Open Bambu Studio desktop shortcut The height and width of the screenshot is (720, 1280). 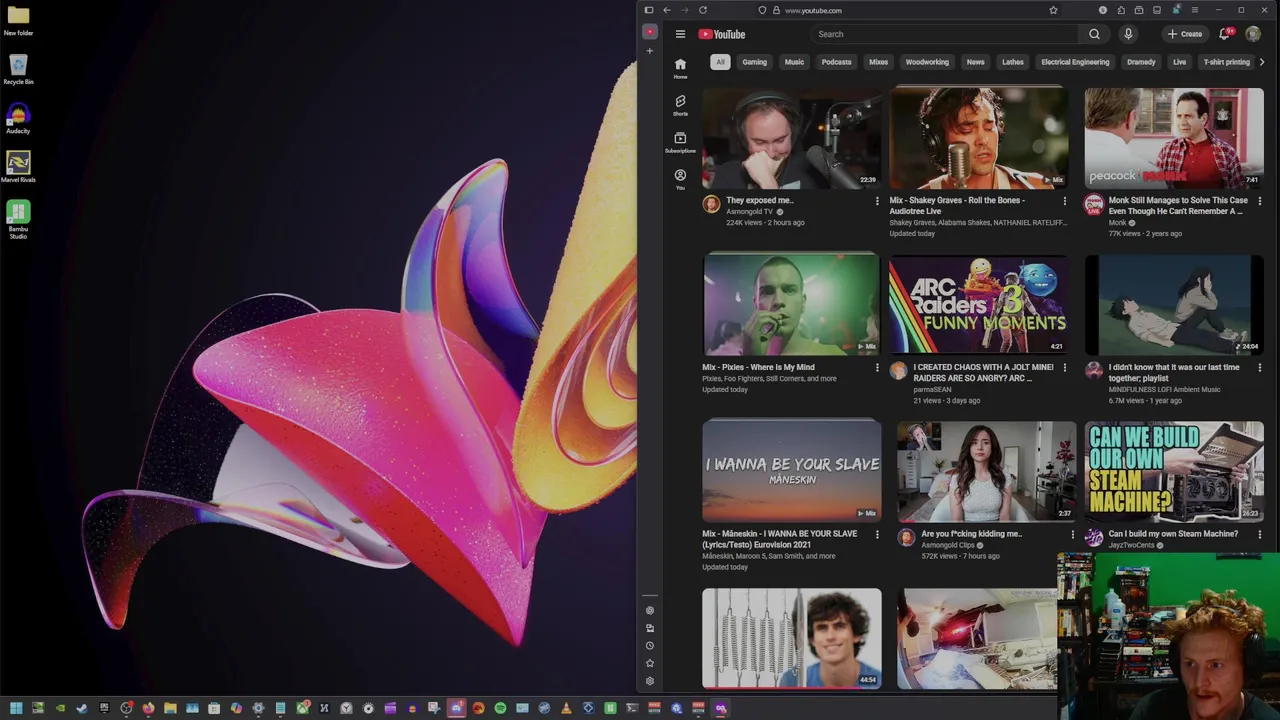pos(18,219)
